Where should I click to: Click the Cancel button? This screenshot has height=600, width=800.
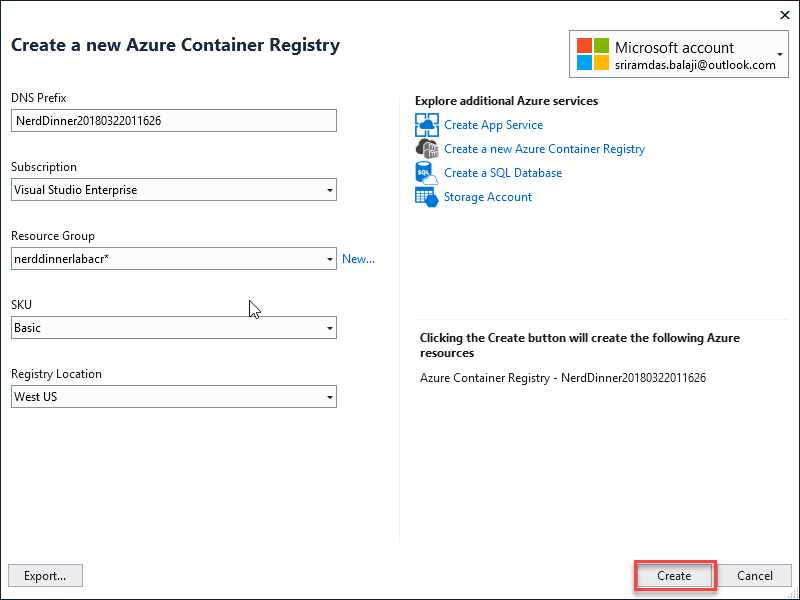click(x=754, y=576)
